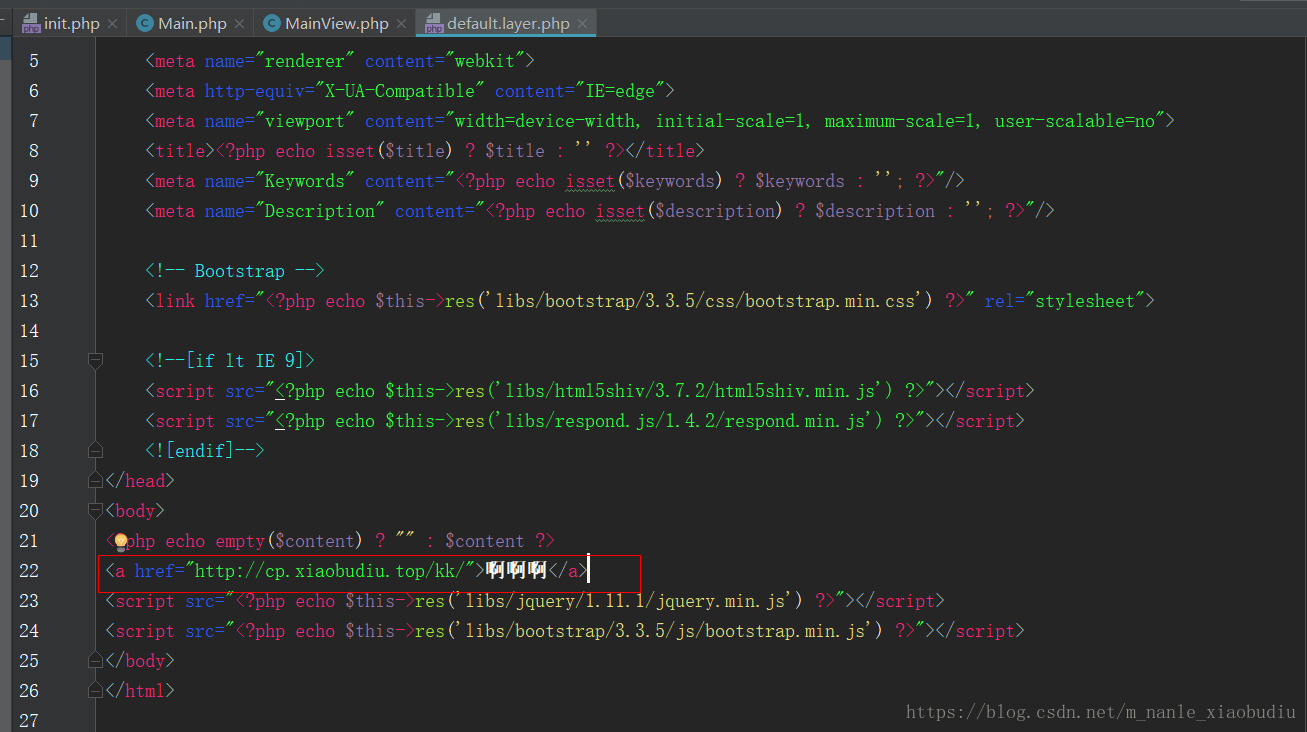Click the fold marker beside </body>

tap(95, 660)
